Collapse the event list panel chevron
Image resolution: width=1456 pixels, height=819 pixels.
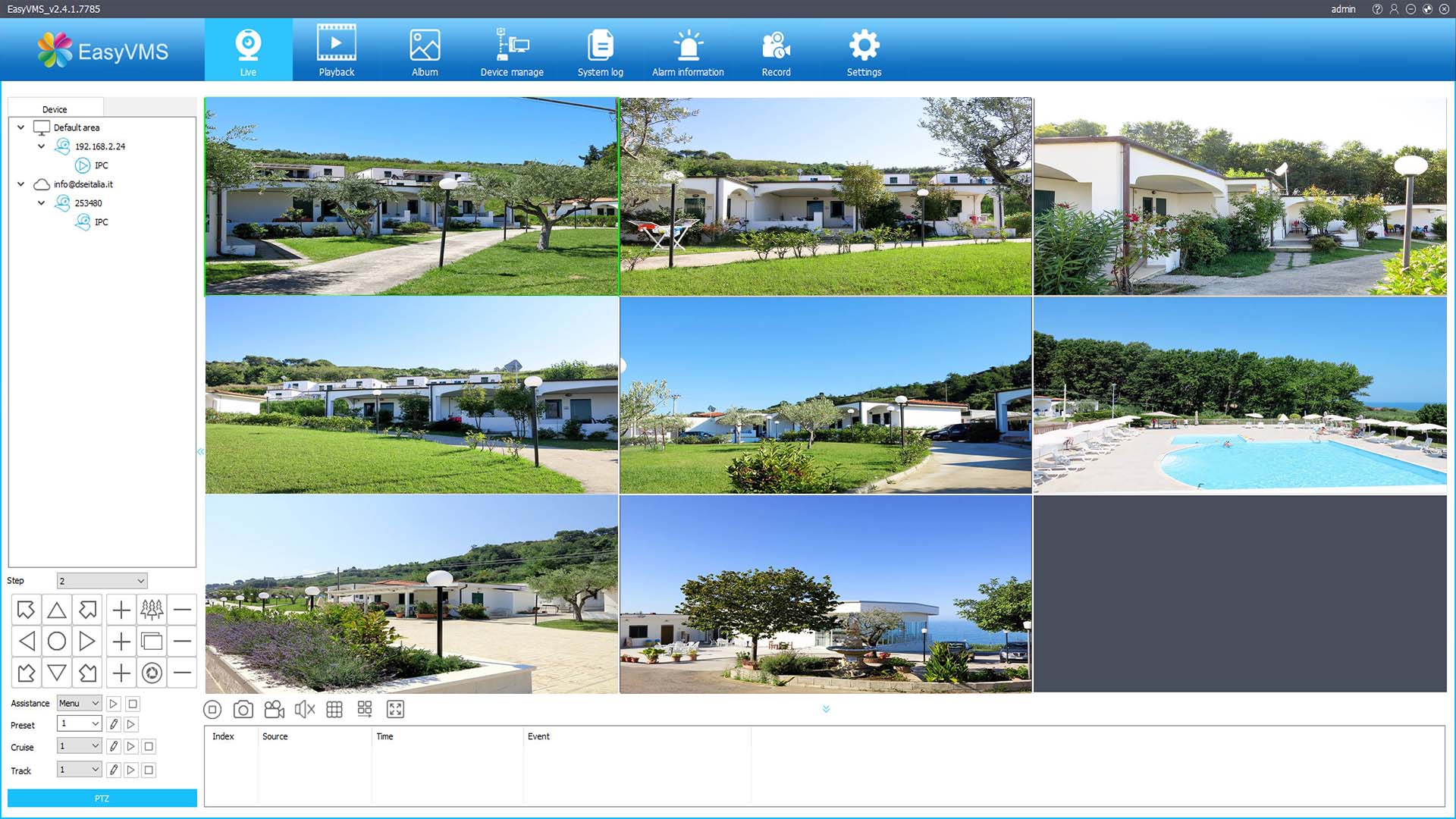[x=826, y=709]
